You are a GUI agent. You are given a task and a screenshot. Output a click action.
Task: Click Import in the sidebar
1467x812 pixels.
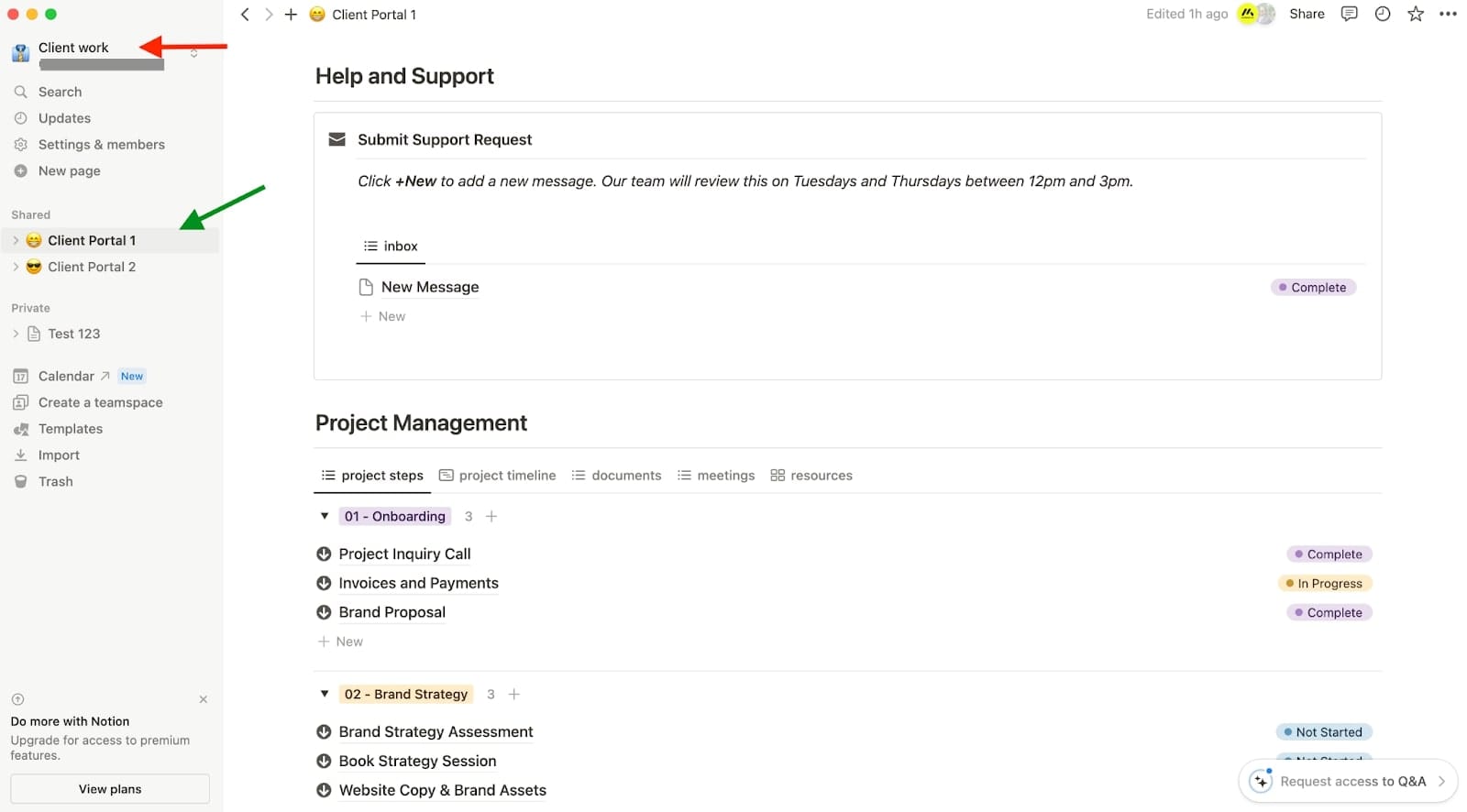pyautogui.click(x=59, y=455)
